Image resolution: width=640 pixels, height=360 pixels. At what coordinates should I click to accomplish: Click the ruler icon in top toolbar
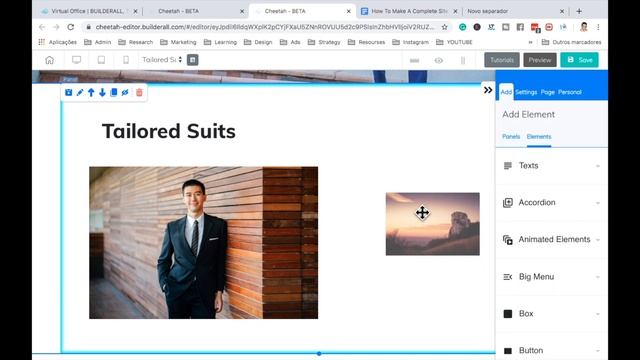(414, 60)
